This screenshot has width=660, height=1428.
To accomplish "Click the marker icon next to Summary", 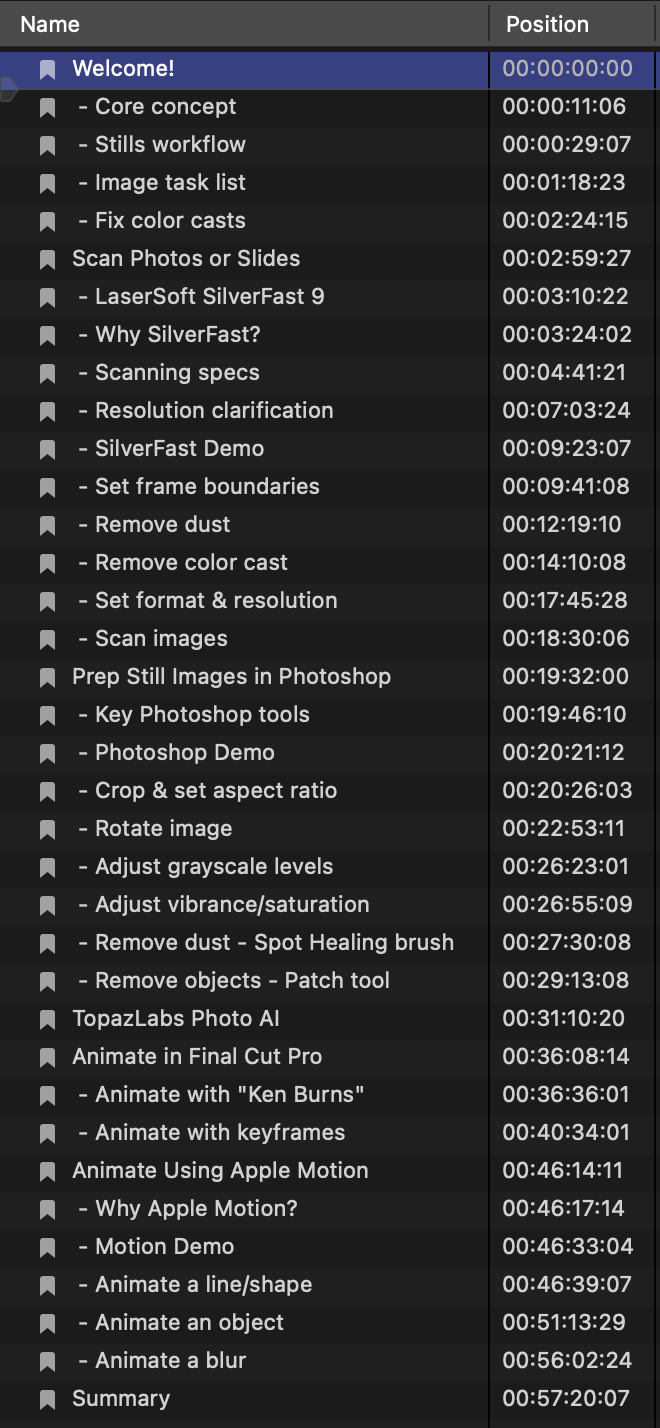I will (47, 1400).
